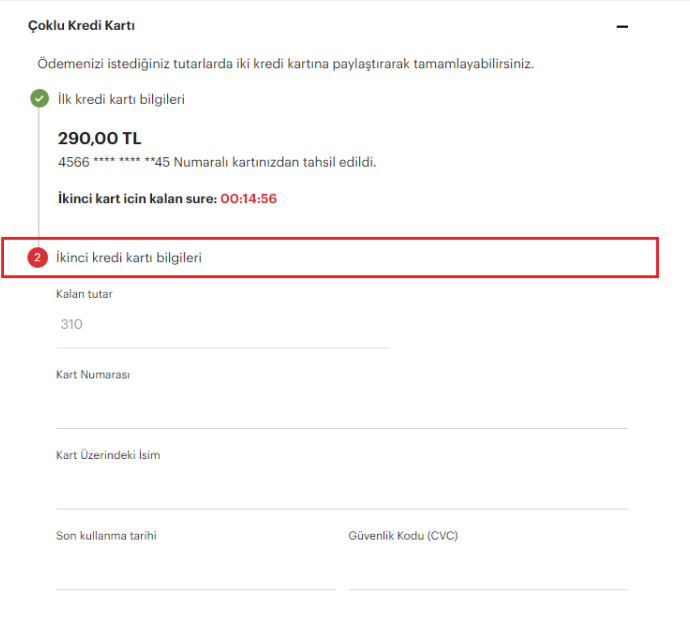
Task: Click the Çoklu Kredi Kartı heading
Action: coord(81,25)
